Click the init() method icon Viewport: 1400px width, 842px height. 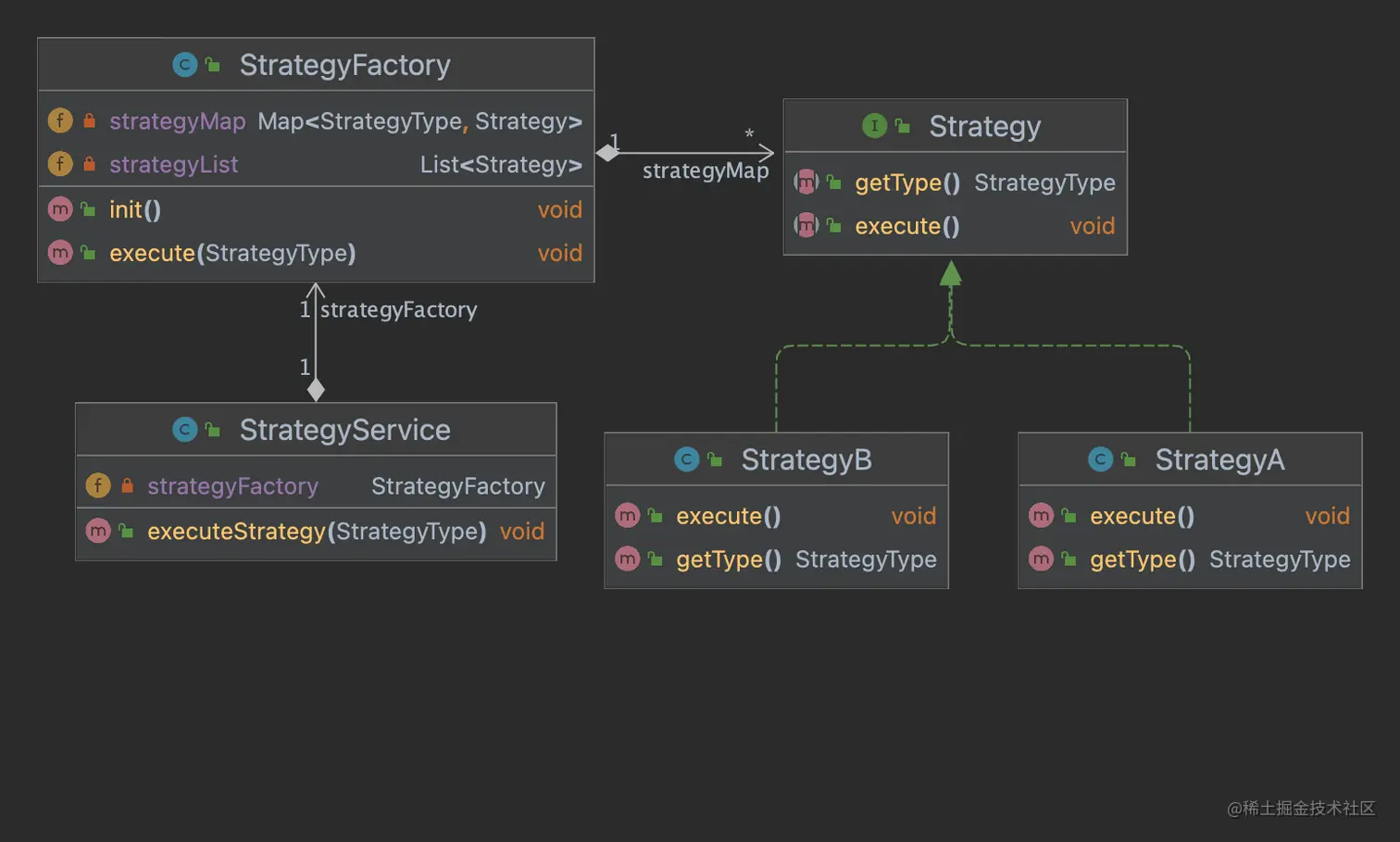[60, 209]
